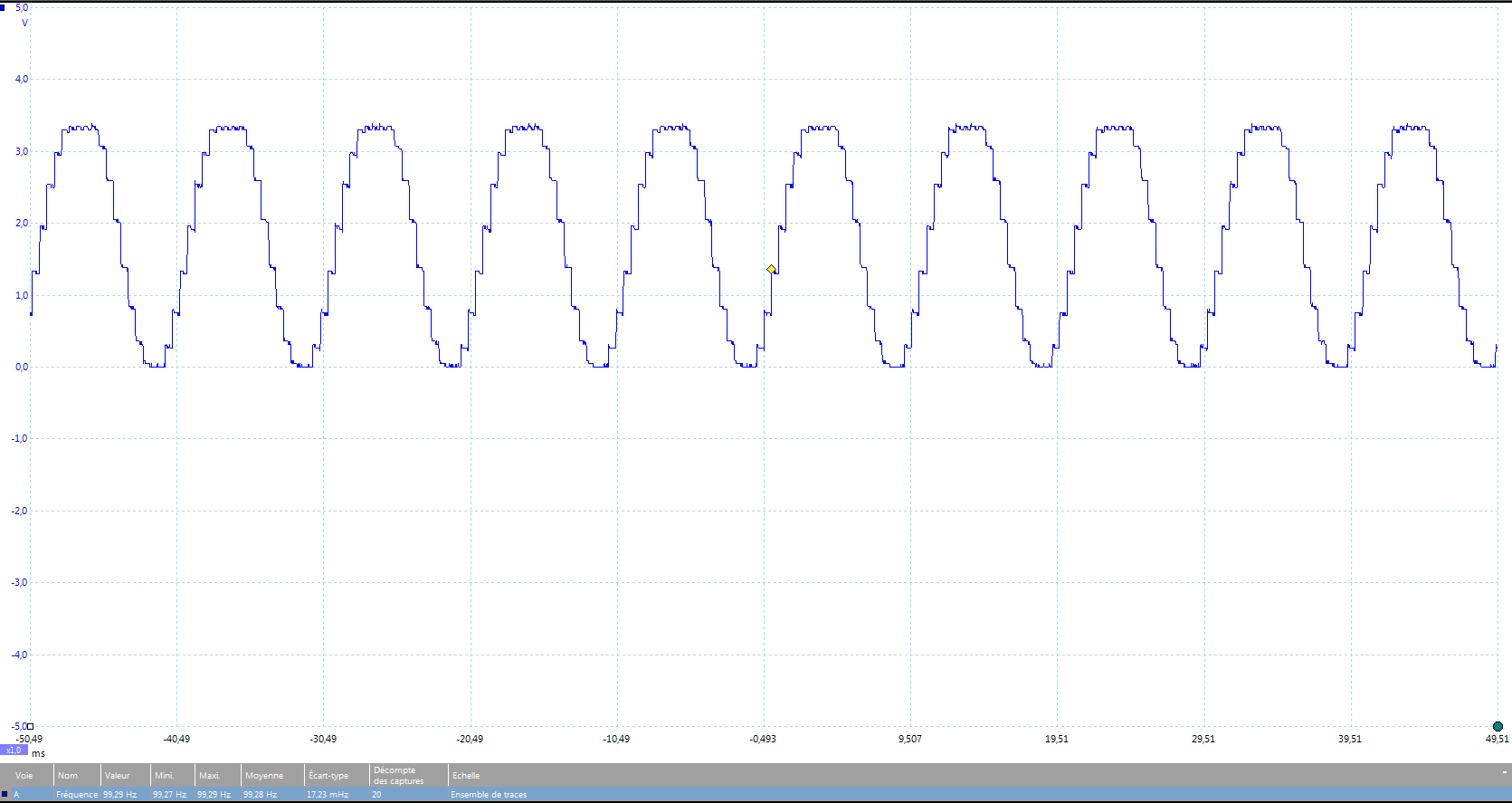Click the 'Maxi.' column header
The width and height of the screenshot is (1512, 803).
[210, 776]
